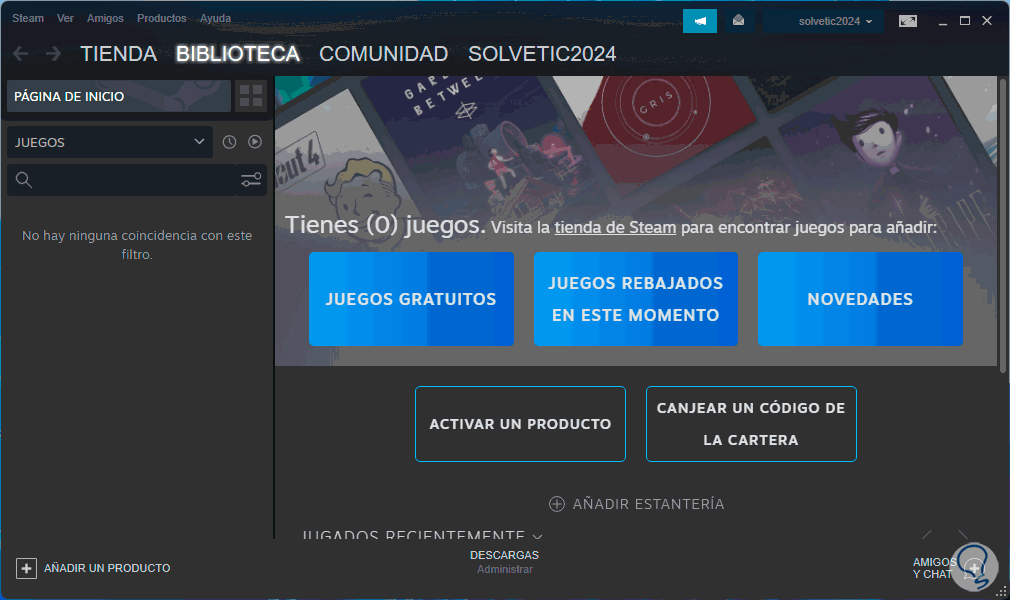Click the NOVEDADES button
The width and height of the screenshot is (1010, 600).
pyautogui.click(x=860, y=299)
